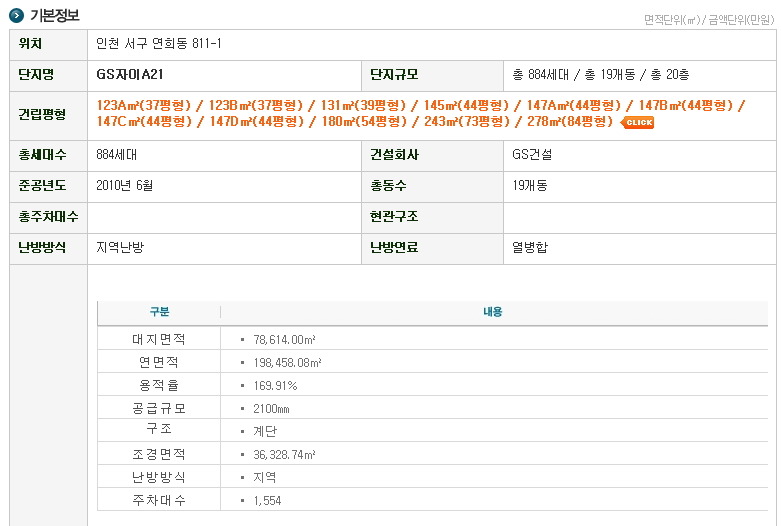Image resolution: width=782 pixels, height=526 pixels.
Task: Click the 주차대수 value 1,554
Action: 267,501
